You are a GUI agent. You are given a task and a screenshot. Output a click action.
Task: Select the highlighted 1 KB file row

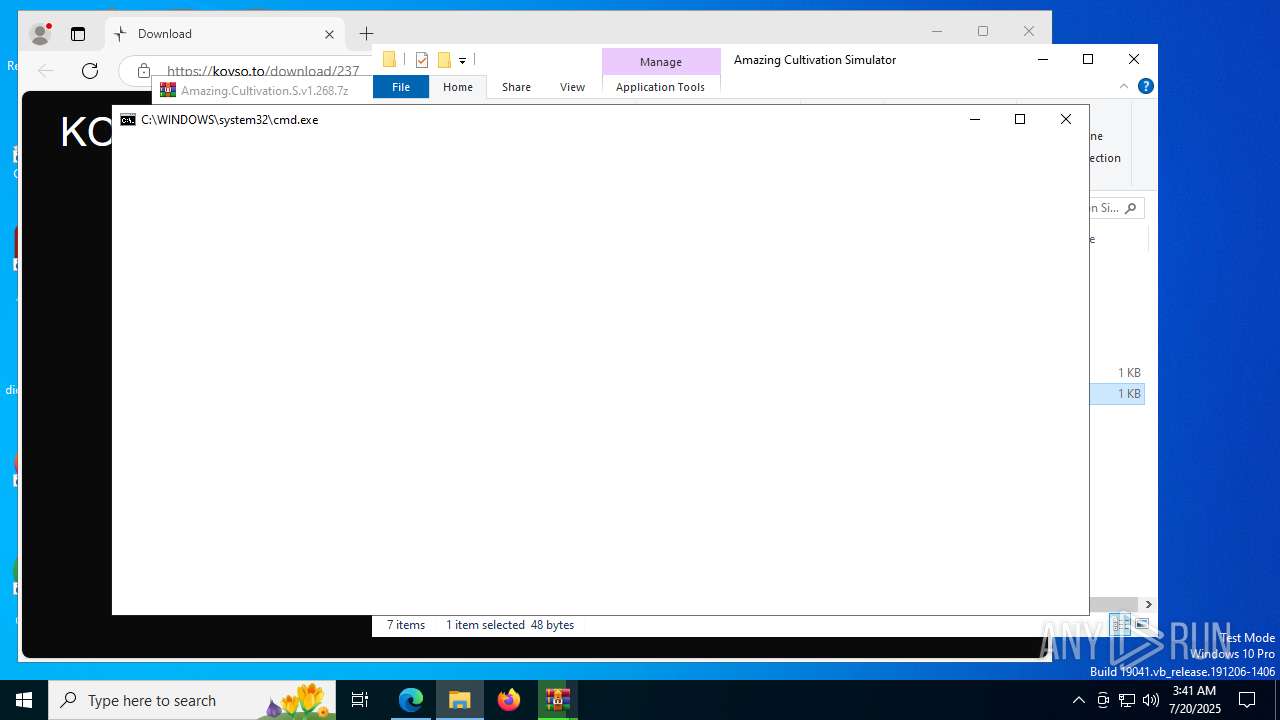pyautogui.click(x=1117, y=394)
